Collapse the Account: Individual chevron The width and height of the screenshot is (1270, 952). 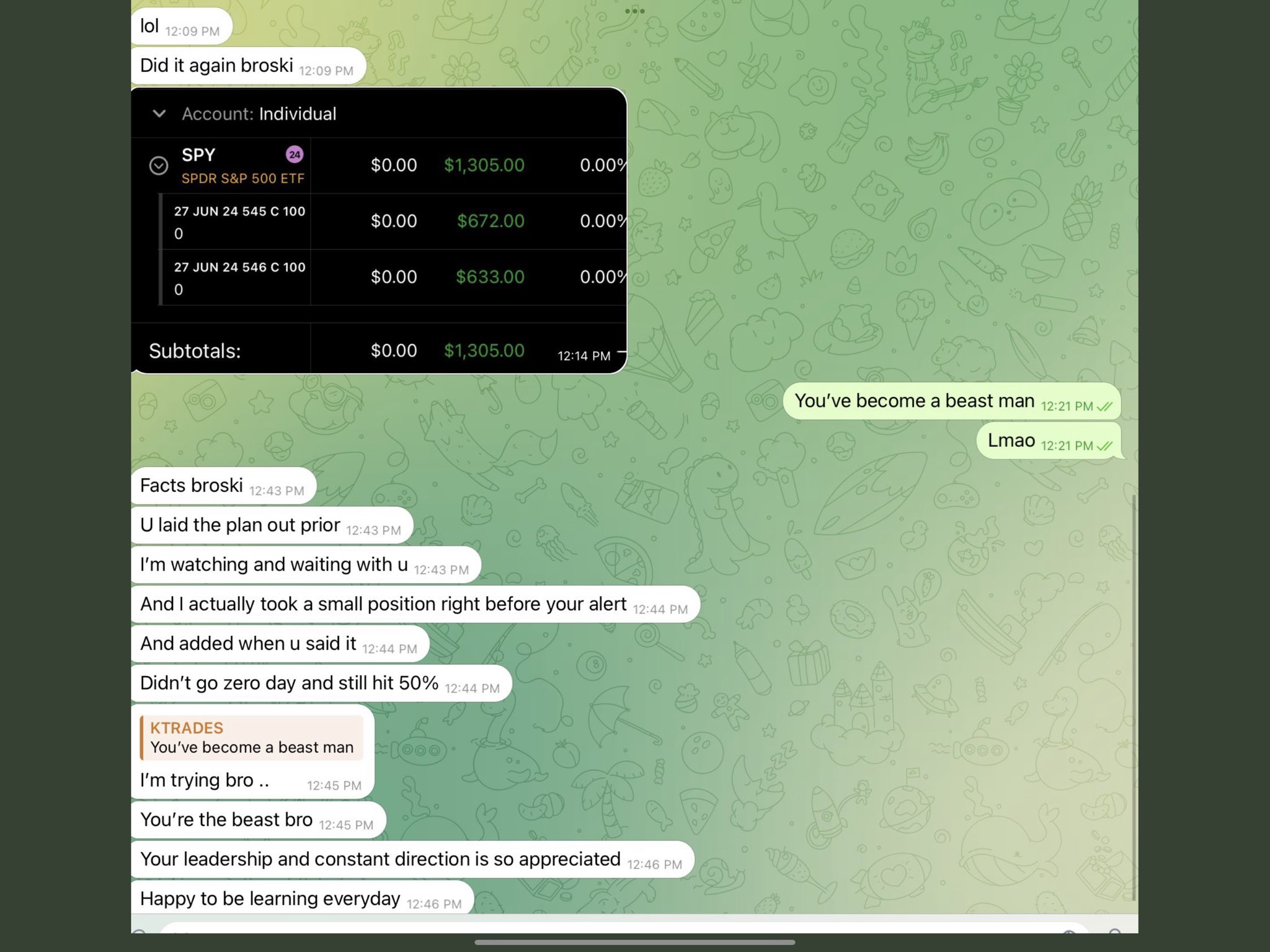[159, 113]
